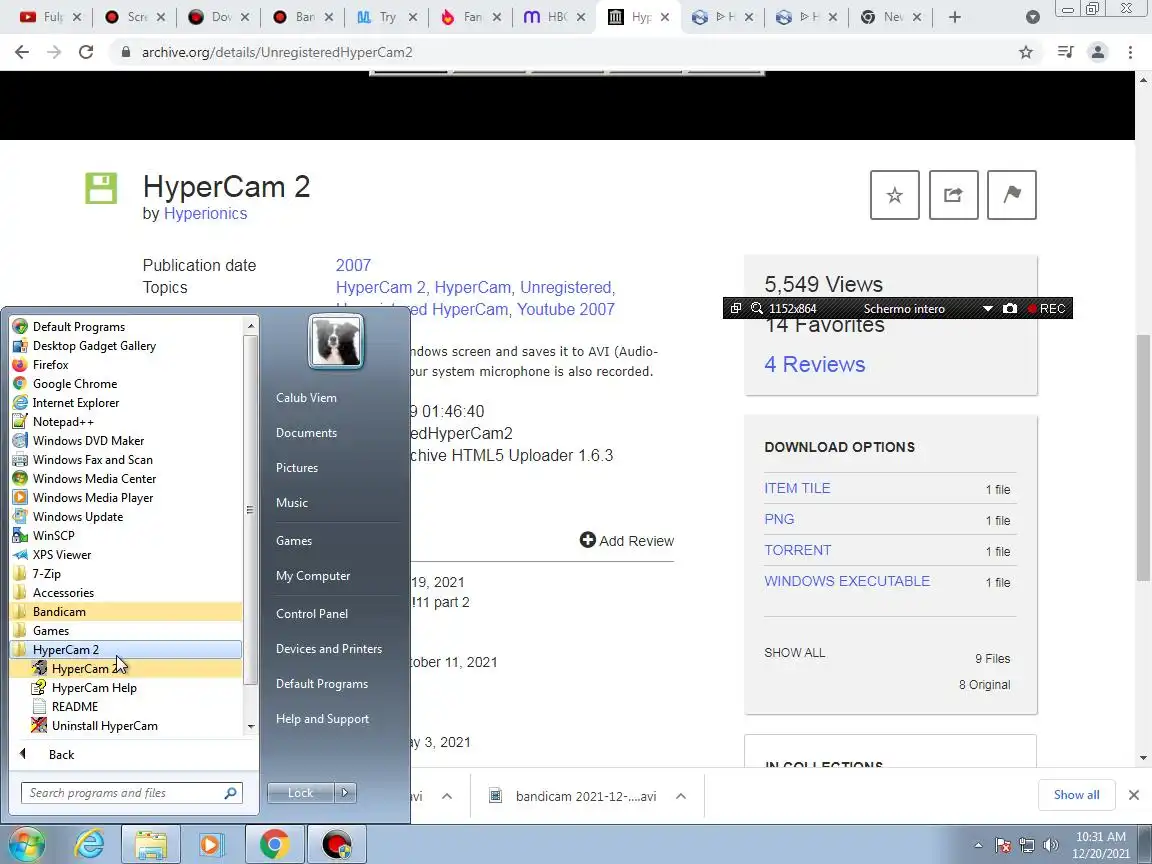Open Documents in start menu
Image resolution: width=1152 pixels, height=864 pixels.
click(x=306, y=433)
